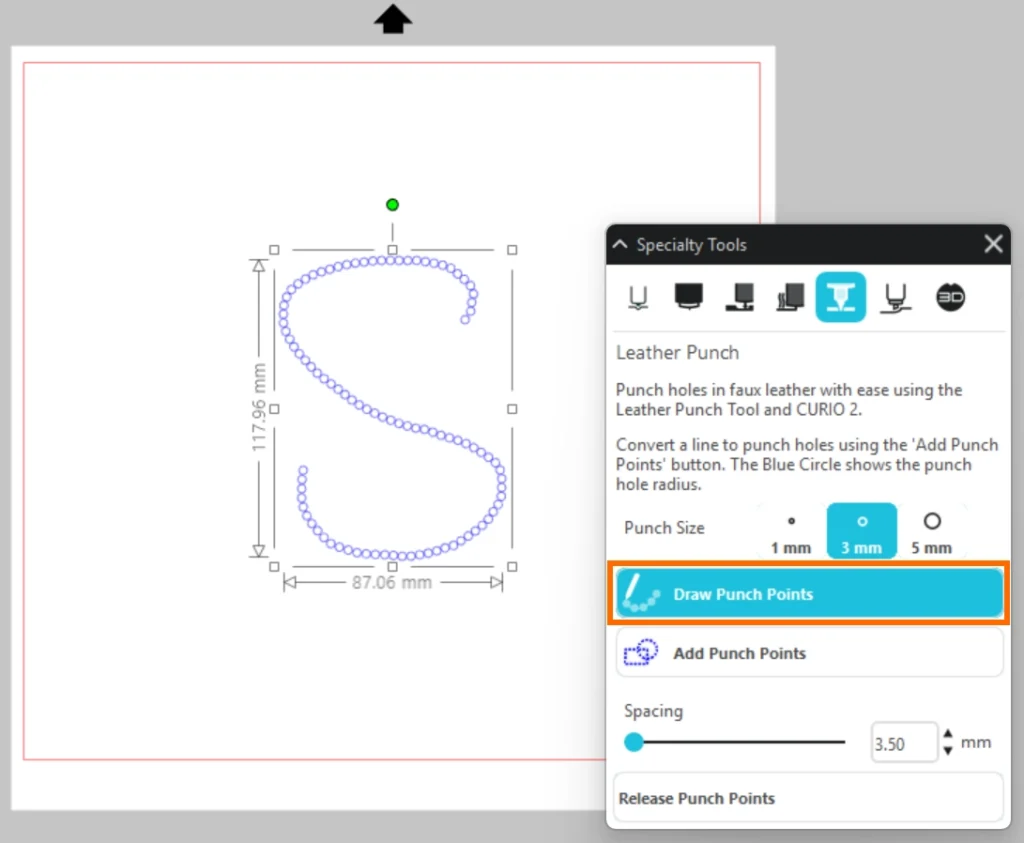Select the third specialty tool icon
1024x843 pixels.
(x=741, y=297)
